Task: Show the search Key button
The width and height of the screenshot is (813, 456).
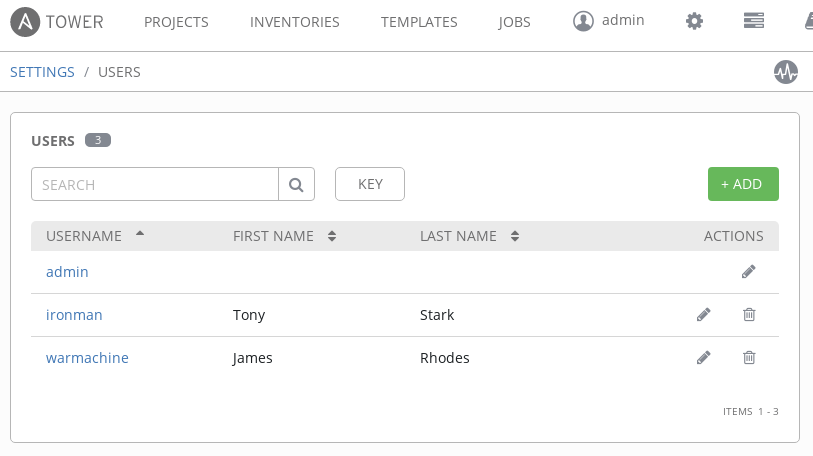Action: pos(370,184)
